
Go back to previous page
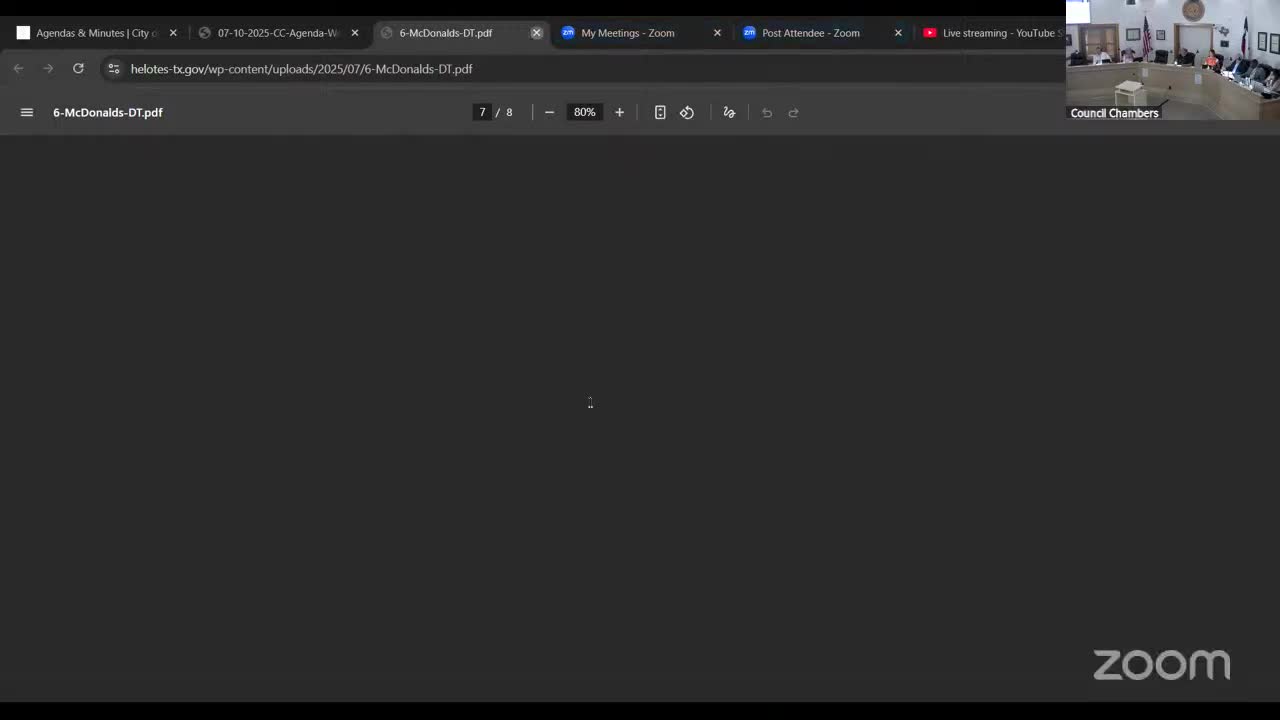(18, 69)
